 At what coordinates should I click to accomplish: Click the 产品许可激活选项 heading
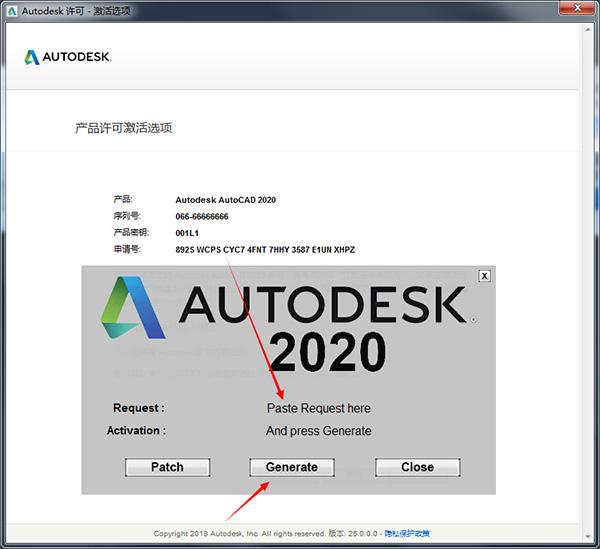click(123, 128)
